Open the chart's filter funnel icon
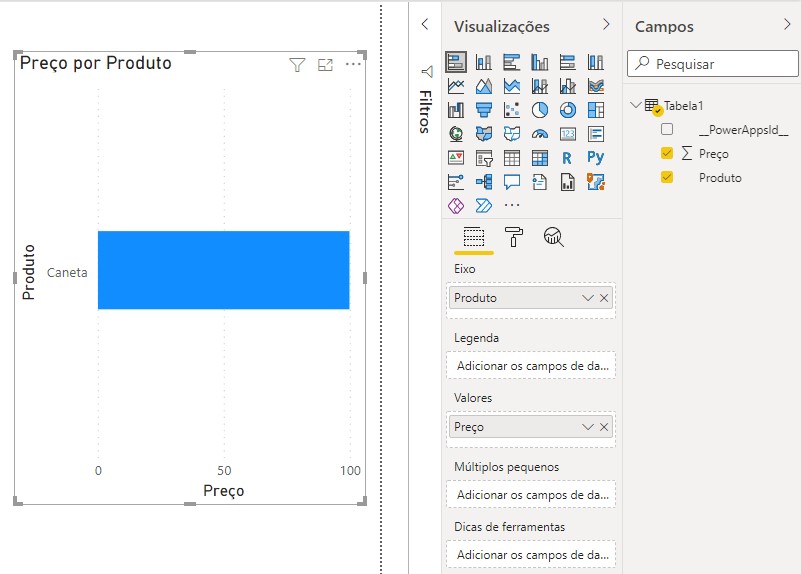This screenshot has height=574, width=801. [x=297, y=65]
